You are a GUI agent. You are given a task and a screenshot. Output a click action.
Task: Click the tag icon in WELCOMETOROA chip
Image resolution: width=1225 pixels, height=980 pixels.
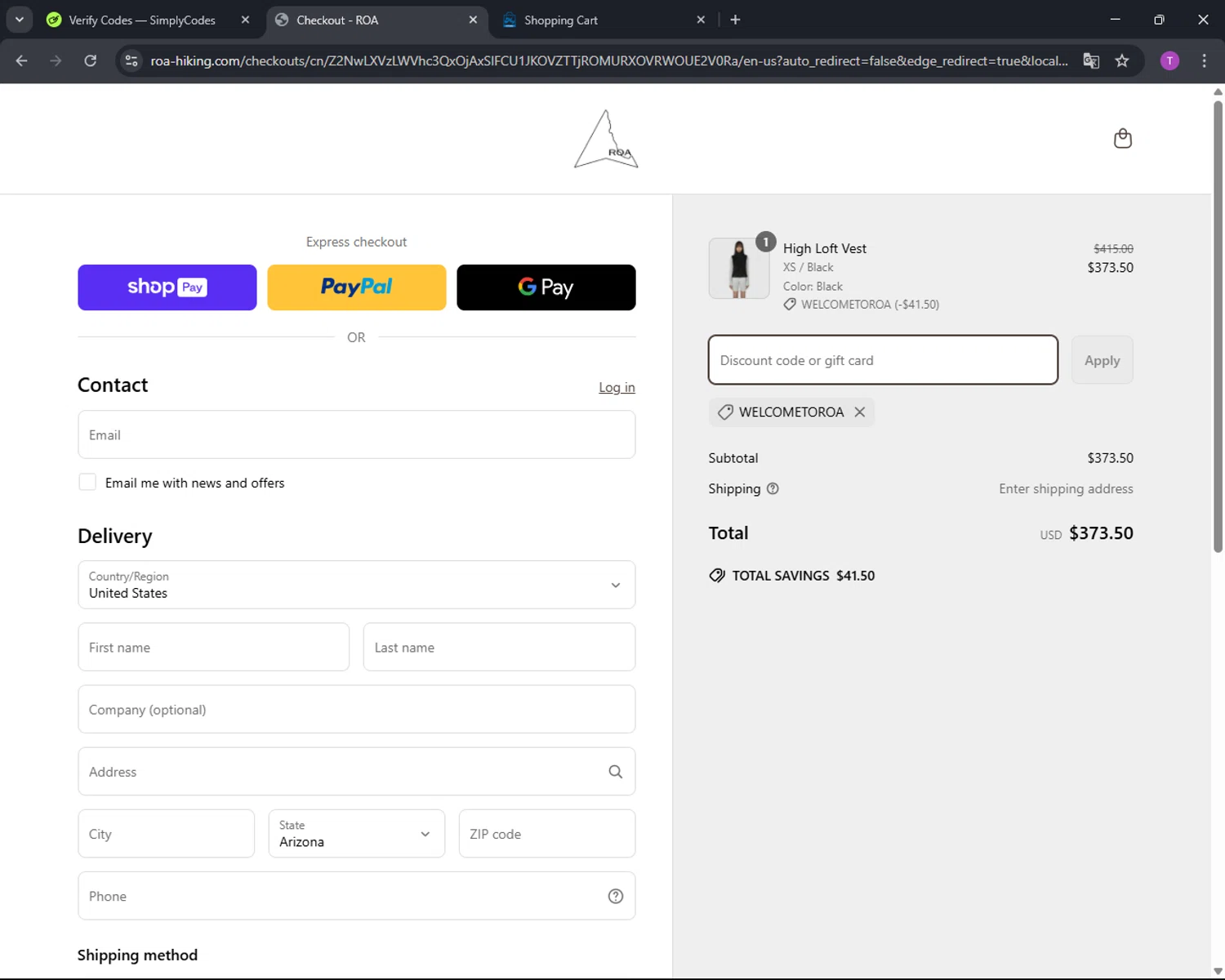(x=725, y=412)
